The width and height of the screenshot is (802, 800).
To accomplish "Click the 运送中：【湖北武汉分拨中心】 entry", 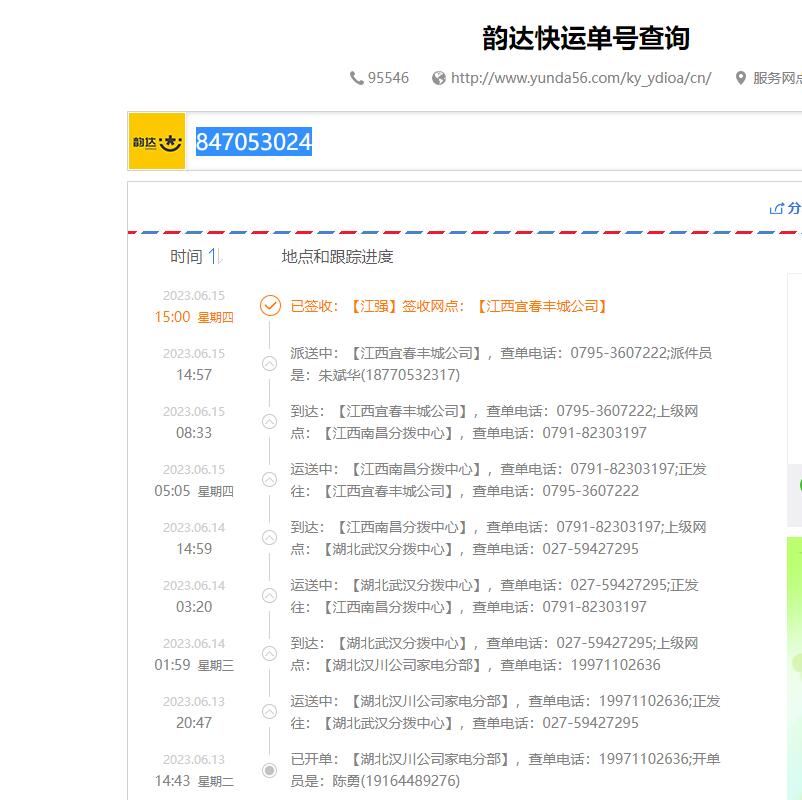I will click(495, 596).
